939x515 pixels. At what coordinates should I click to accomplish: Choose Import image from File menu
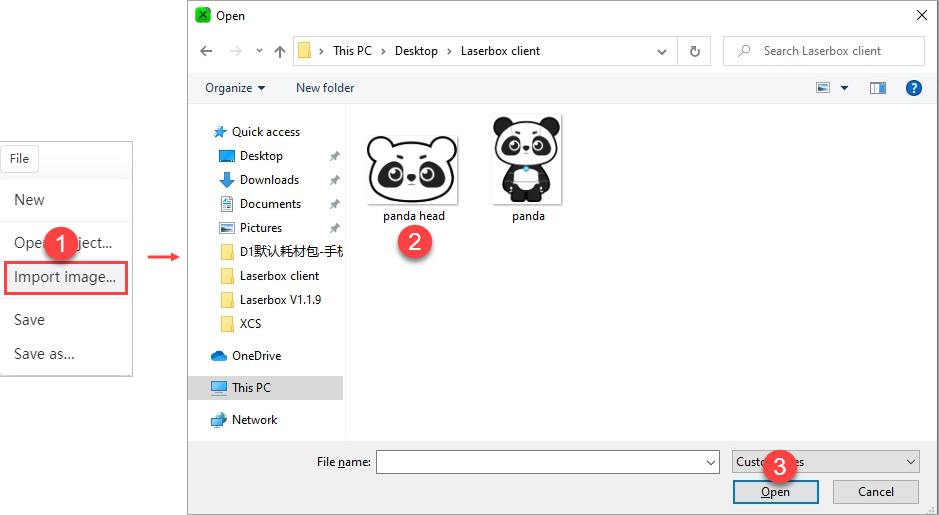tap(65, 277)
